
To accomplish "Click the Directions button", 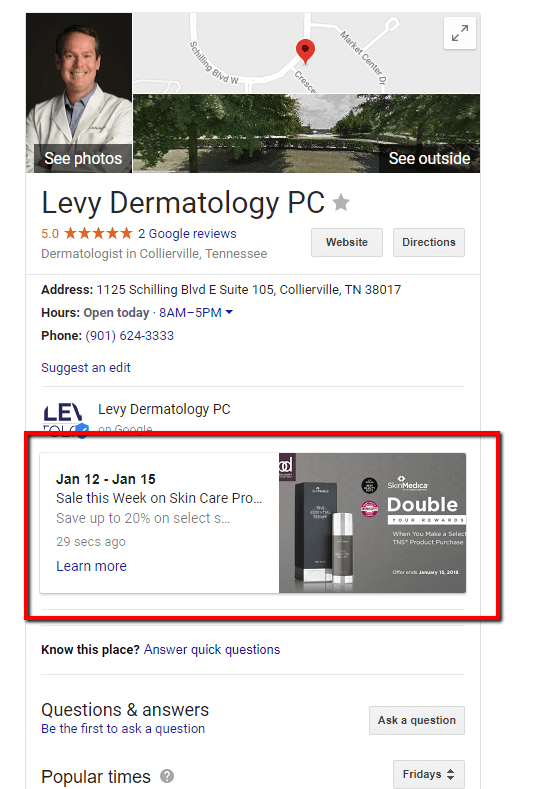I will [x=429, y=242].
